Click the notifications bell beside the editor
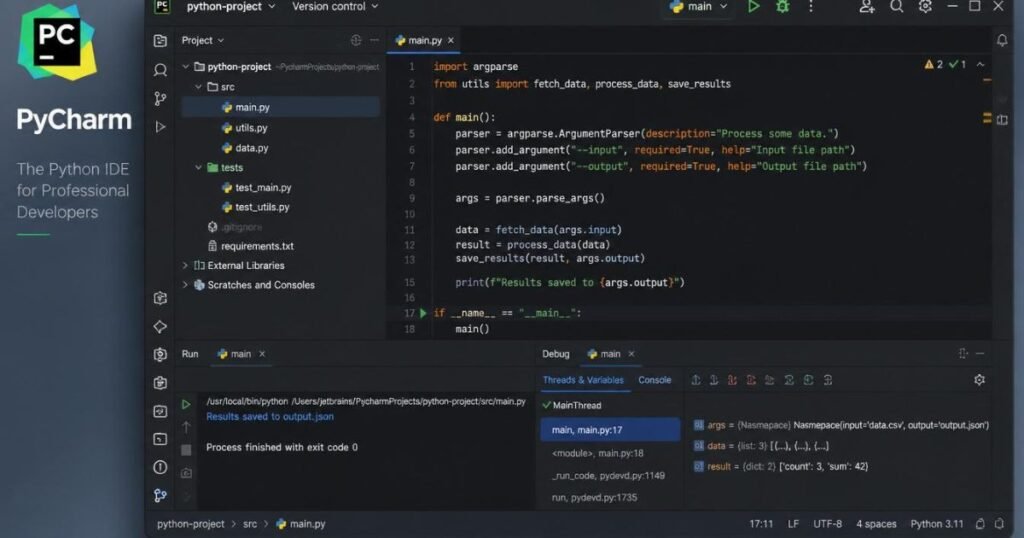The image size is (1024, 538). click(x=1002, y=40)
